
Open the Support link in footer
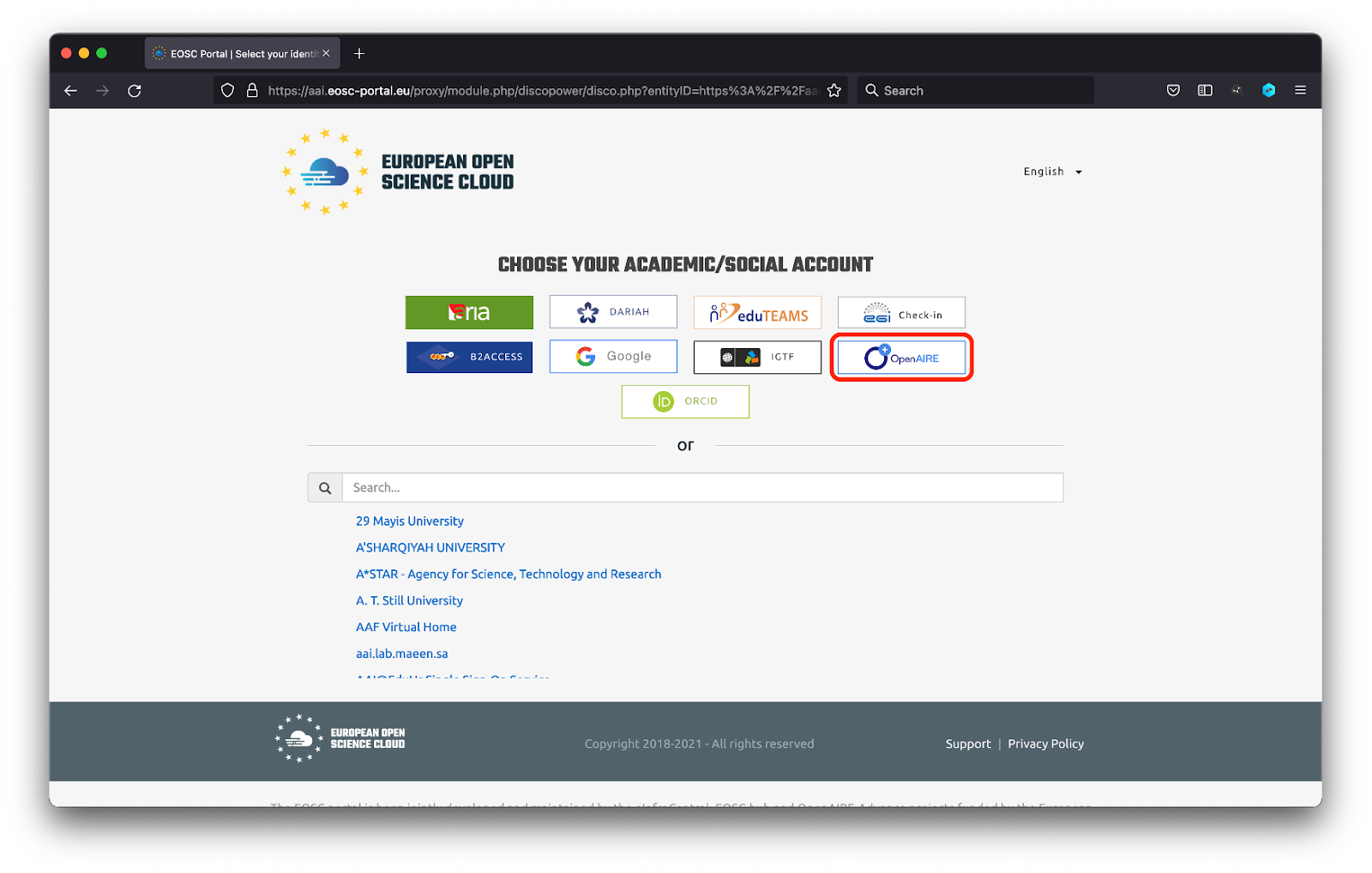[x=968, y=744]
